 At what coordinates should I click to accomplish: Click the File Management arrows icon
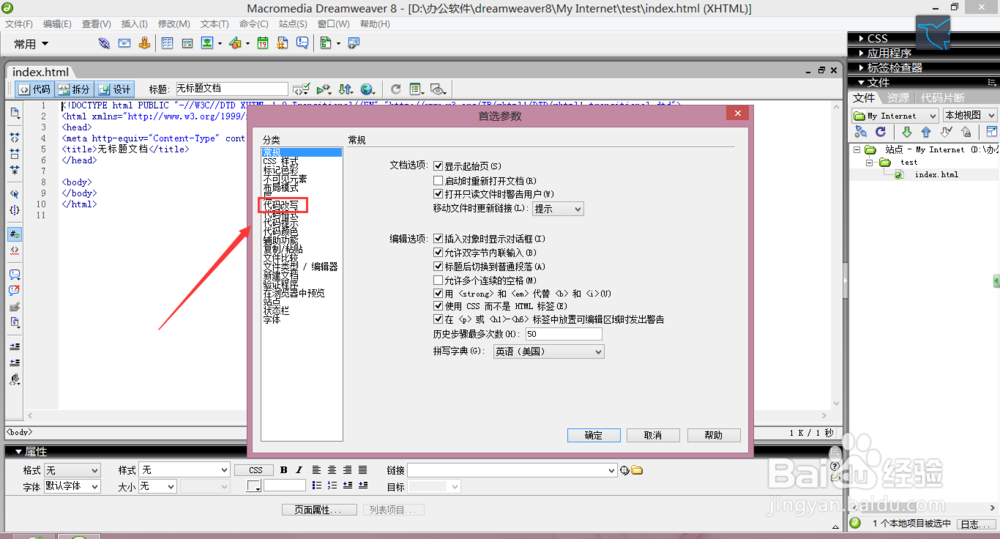pyautogui.click(x=345, y=89)
